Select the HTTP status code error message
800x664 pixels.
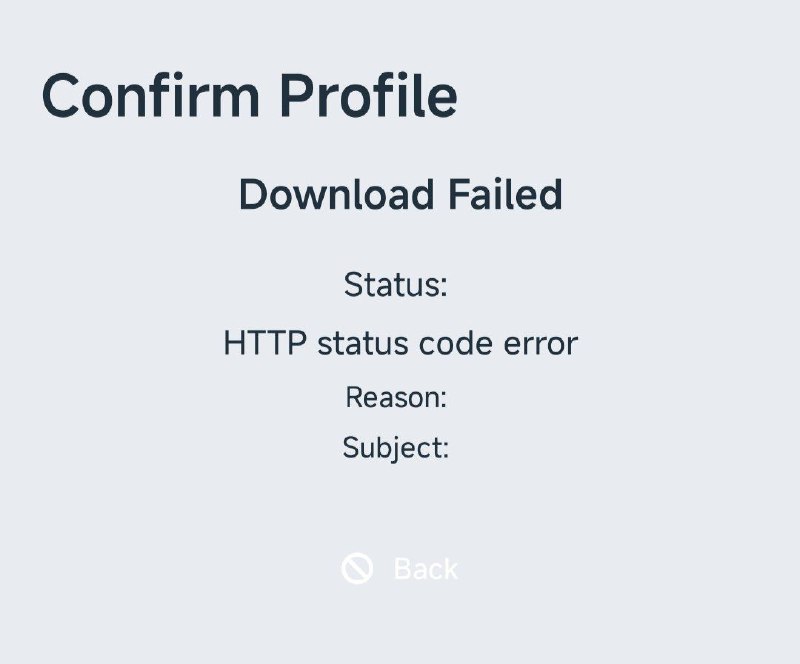(400, 344)
